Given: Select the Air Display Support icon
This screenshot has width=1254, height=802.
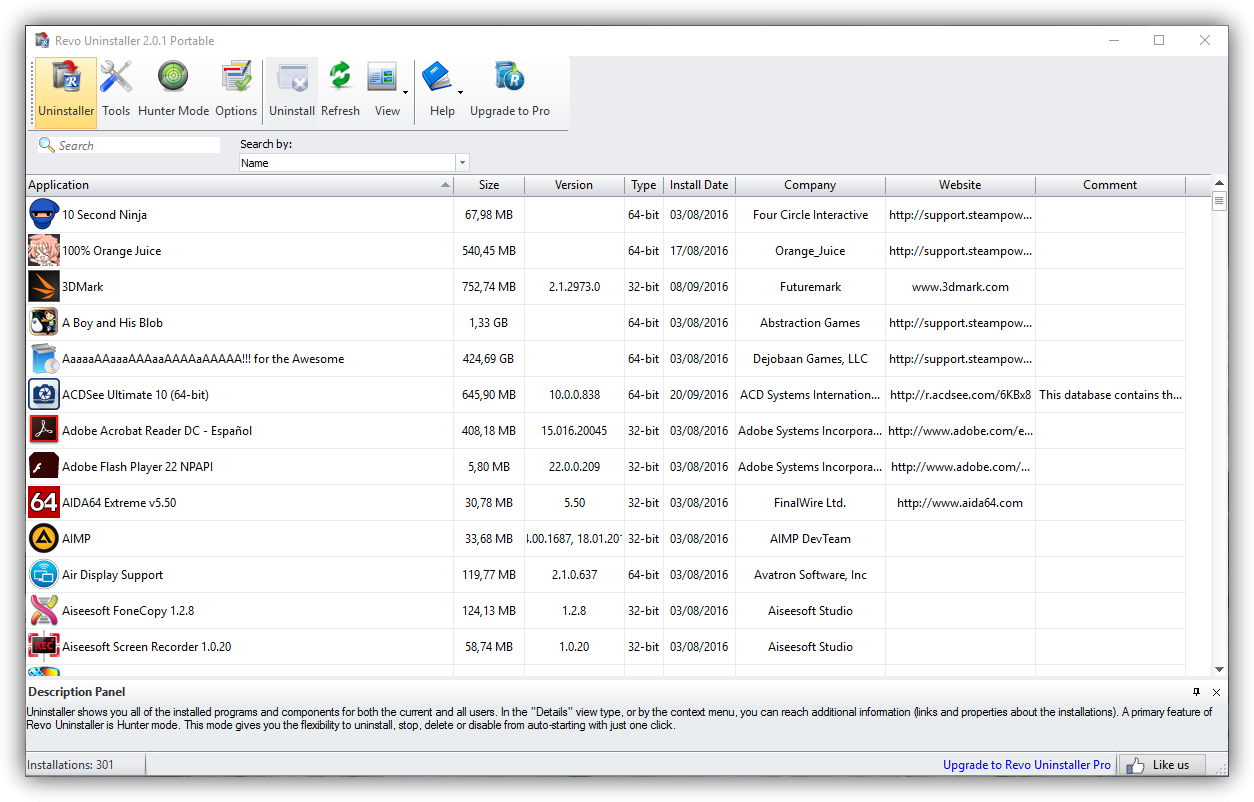Looking at the screenshot, I should 44,575.
